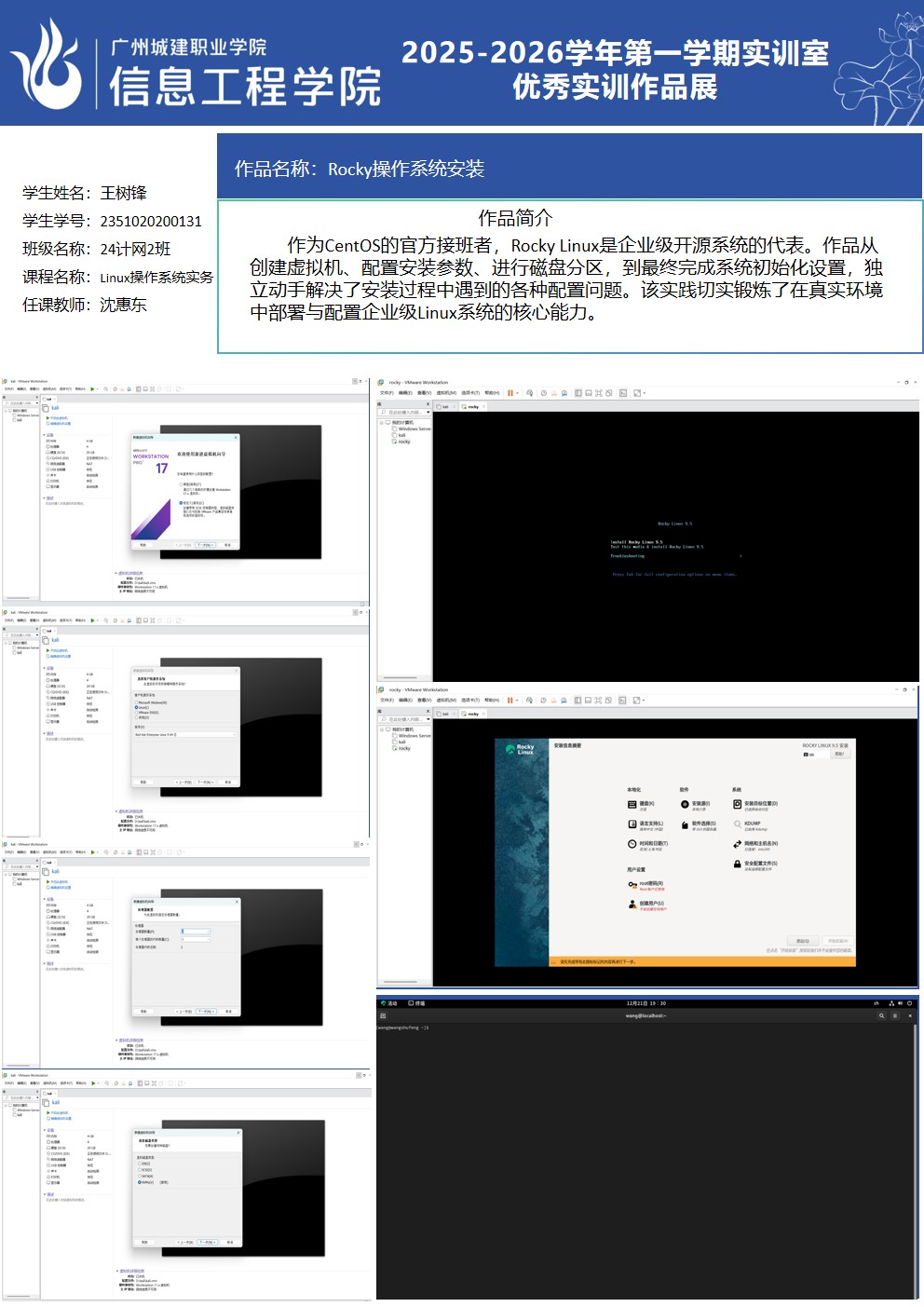Click the keyboard (键盘) icon in Rocky installer
924x1307 pixels.
[x=632, y=804]
